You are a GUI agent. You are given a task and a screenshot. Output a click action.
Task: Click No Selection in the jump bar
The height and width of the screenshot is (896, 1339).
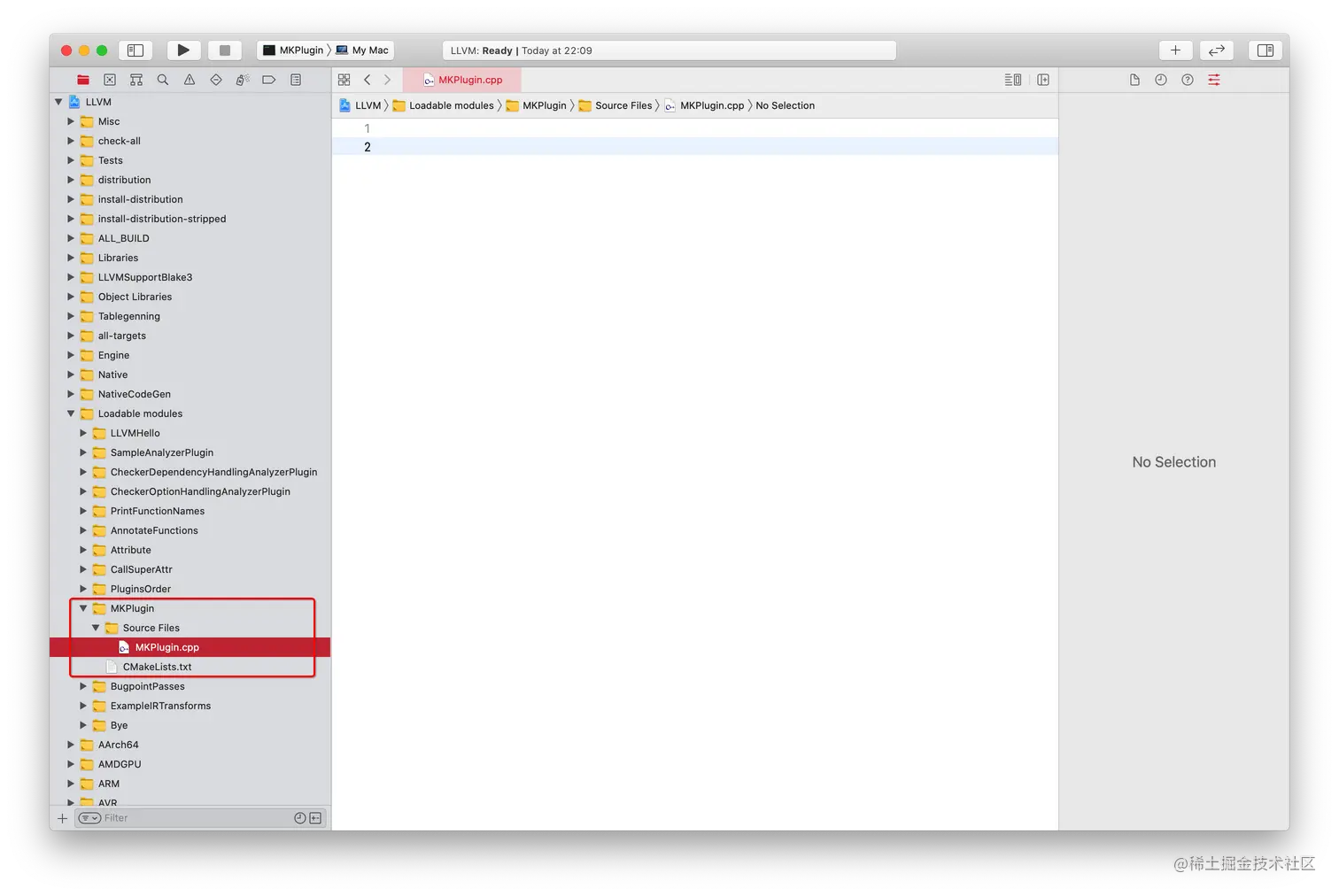click(x=785, y=105)
